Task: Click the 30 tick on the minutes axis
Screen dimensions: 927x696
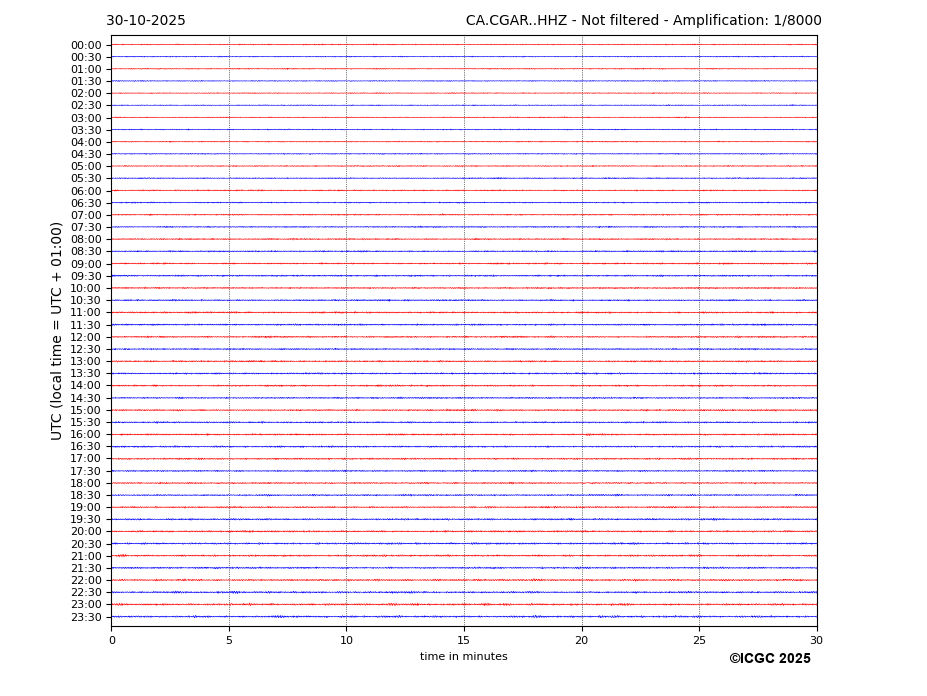Action: coord(816,640)
